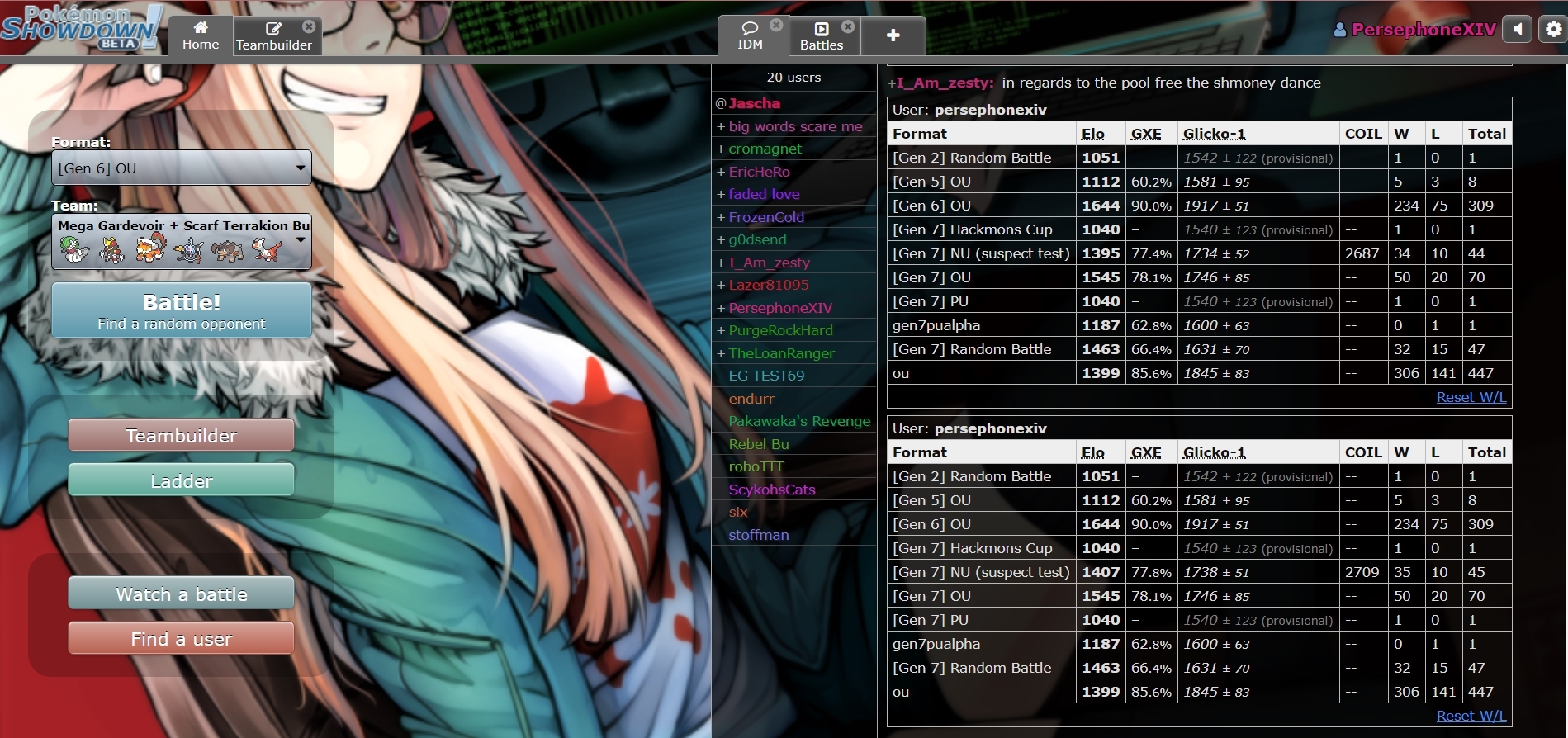This screenshot has height=738, width=1568.
Task: Expand the Team selector for Mega Gardevoir team
Action: [x=182, y=242]
